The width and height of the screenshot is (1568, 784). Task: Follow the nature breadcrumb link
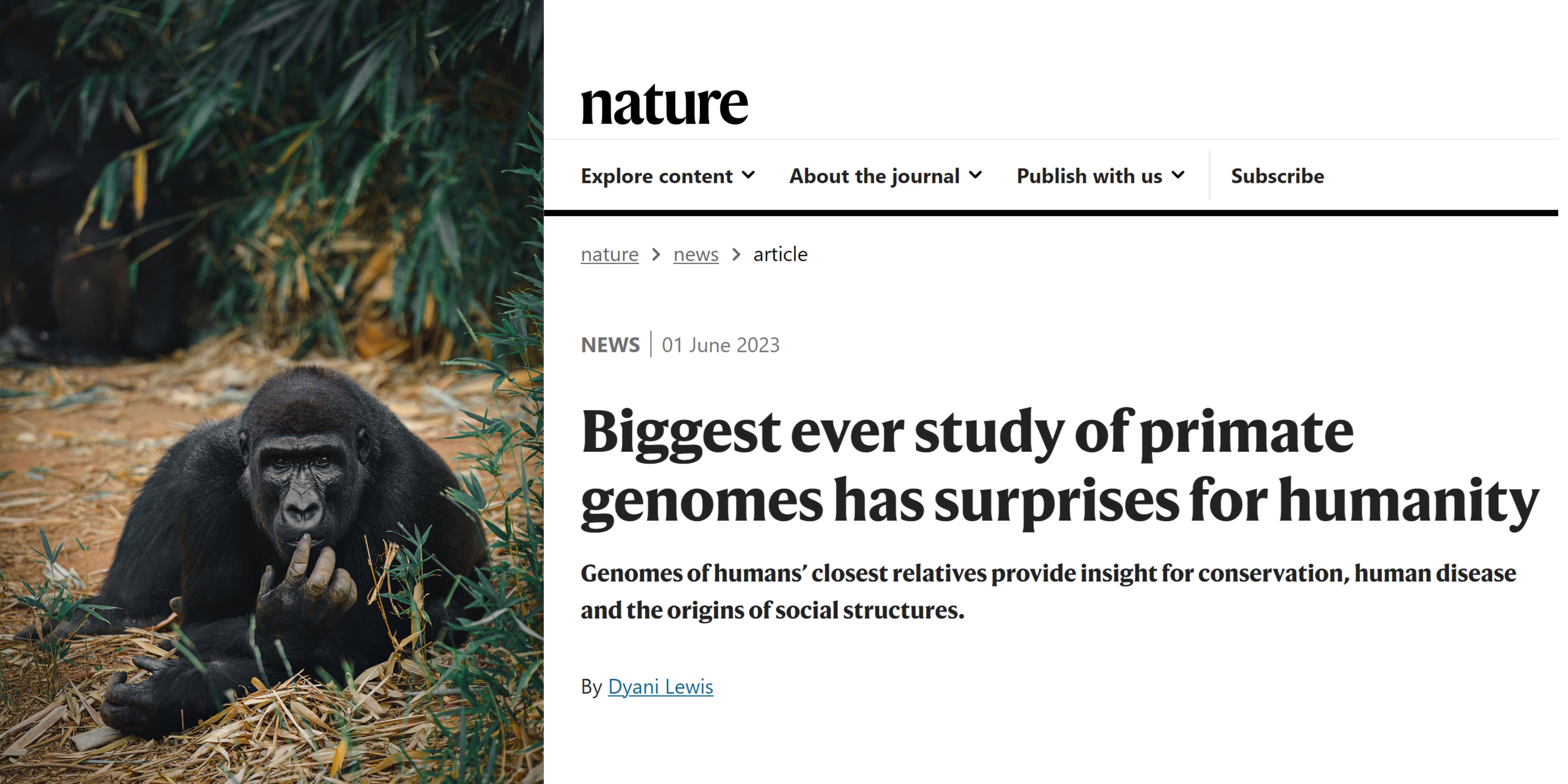[609, 254]
